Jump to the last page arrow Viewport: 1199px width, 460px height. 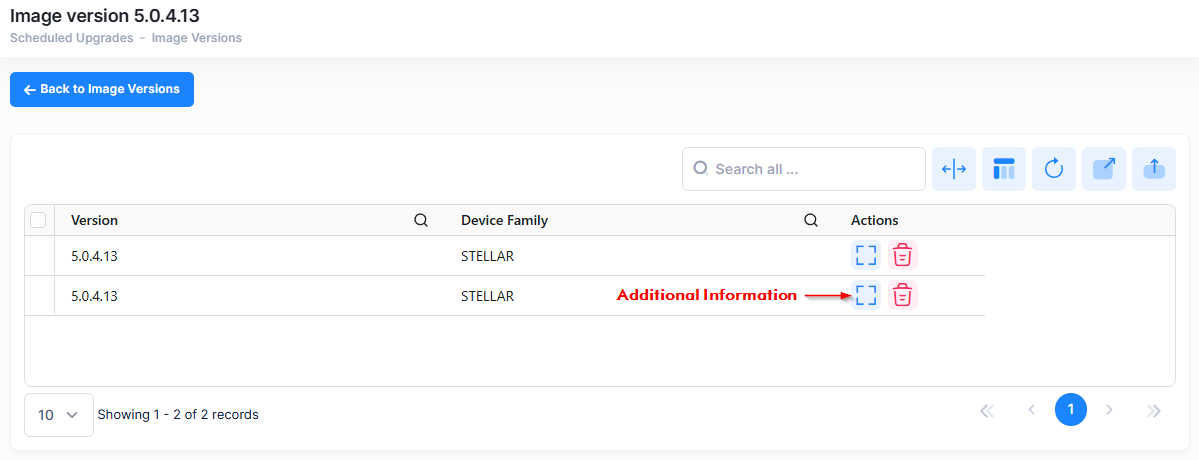[x=1154, y=410]
